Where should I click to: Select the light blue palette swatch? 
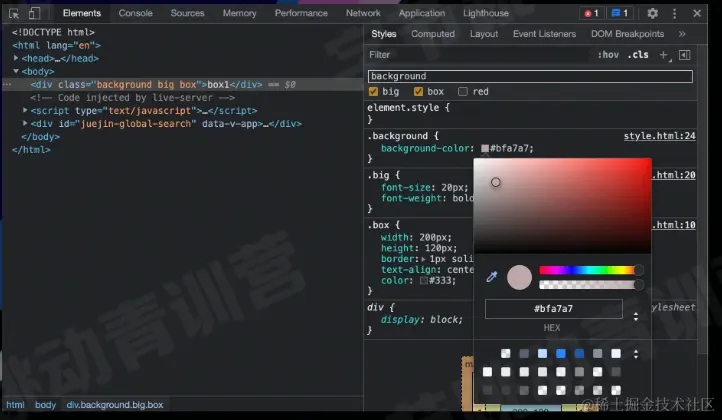[542, 354]
